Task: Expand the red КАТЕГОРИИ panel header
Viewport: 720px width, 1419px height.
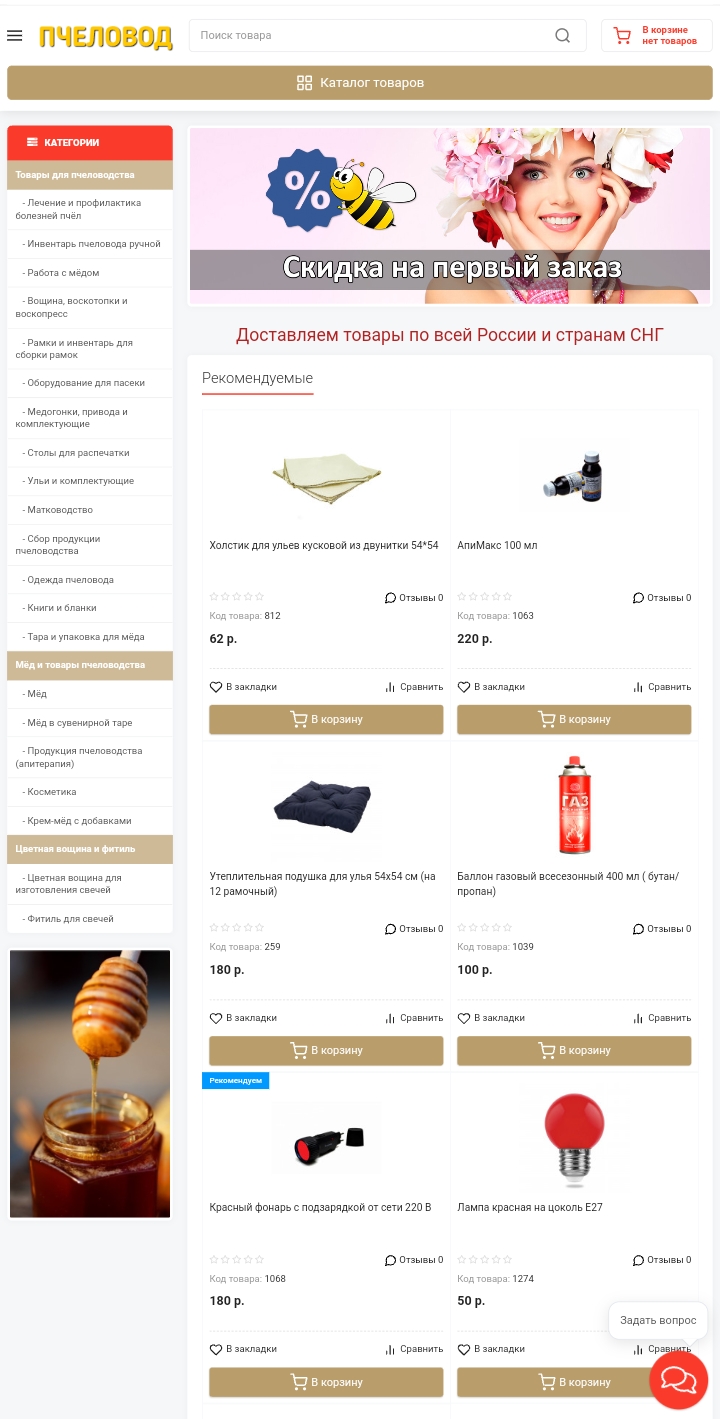Action: 90,142
